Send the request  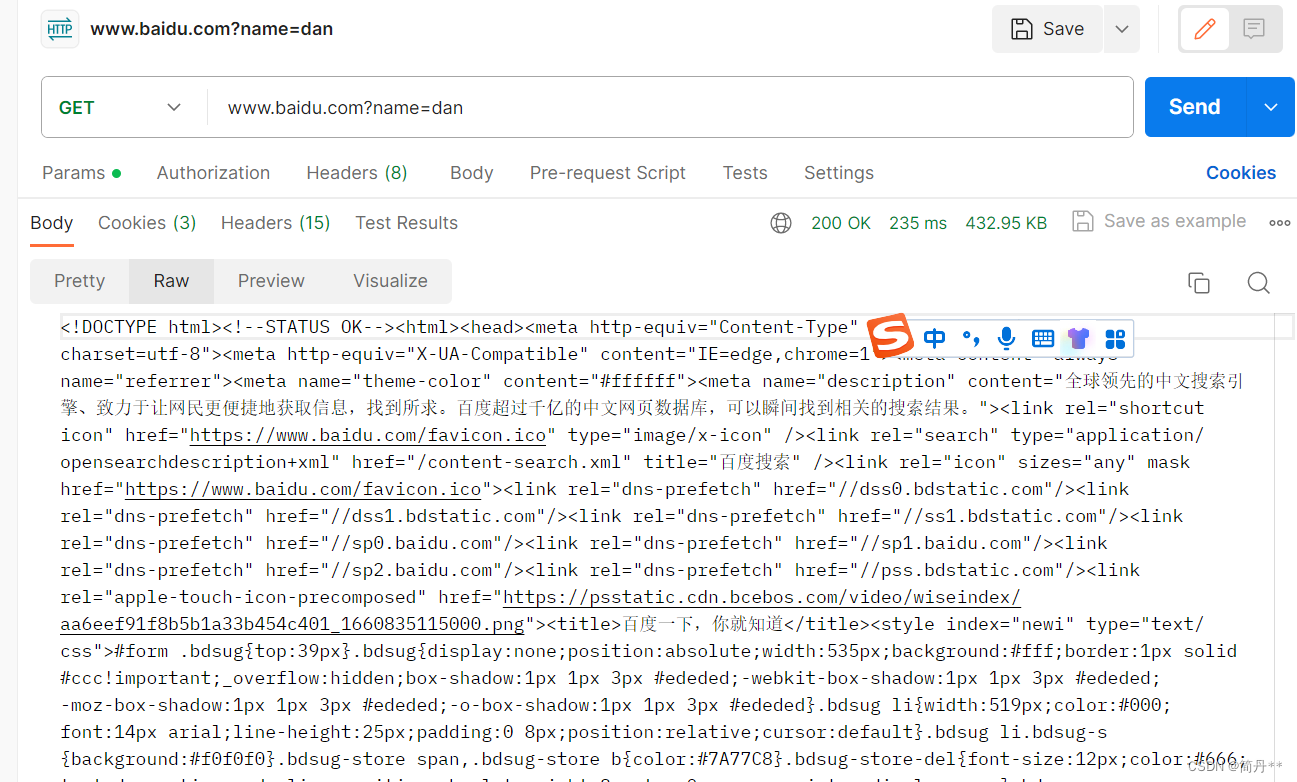click(1195, 107)
